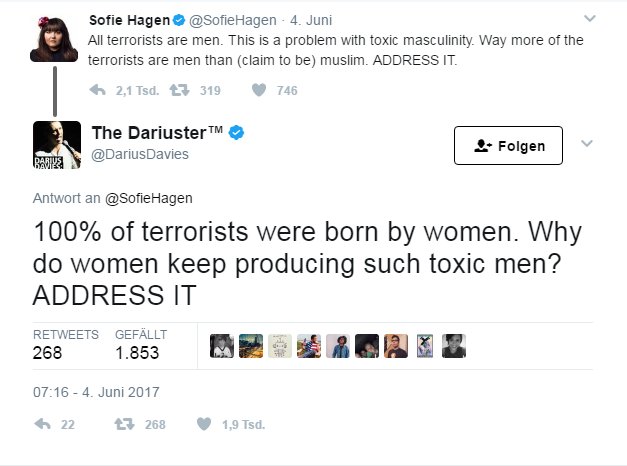Open @SofieHagen link in reply line
This screenshot has width=627, height=466.
click(x=148, y=198)
